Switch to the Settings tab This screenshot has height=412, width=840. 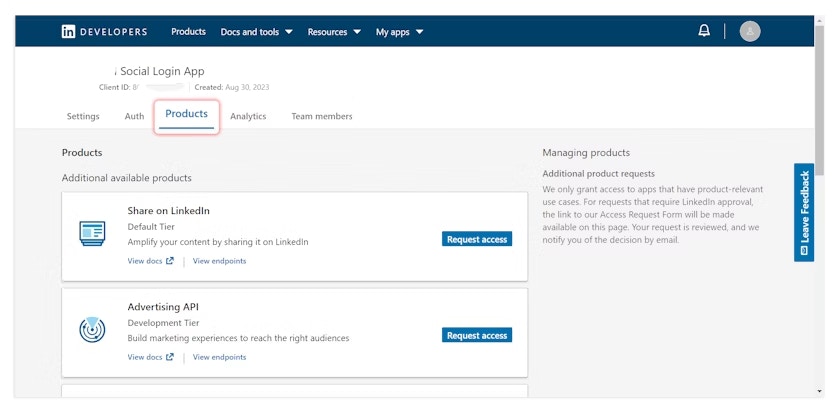point(83,116)
